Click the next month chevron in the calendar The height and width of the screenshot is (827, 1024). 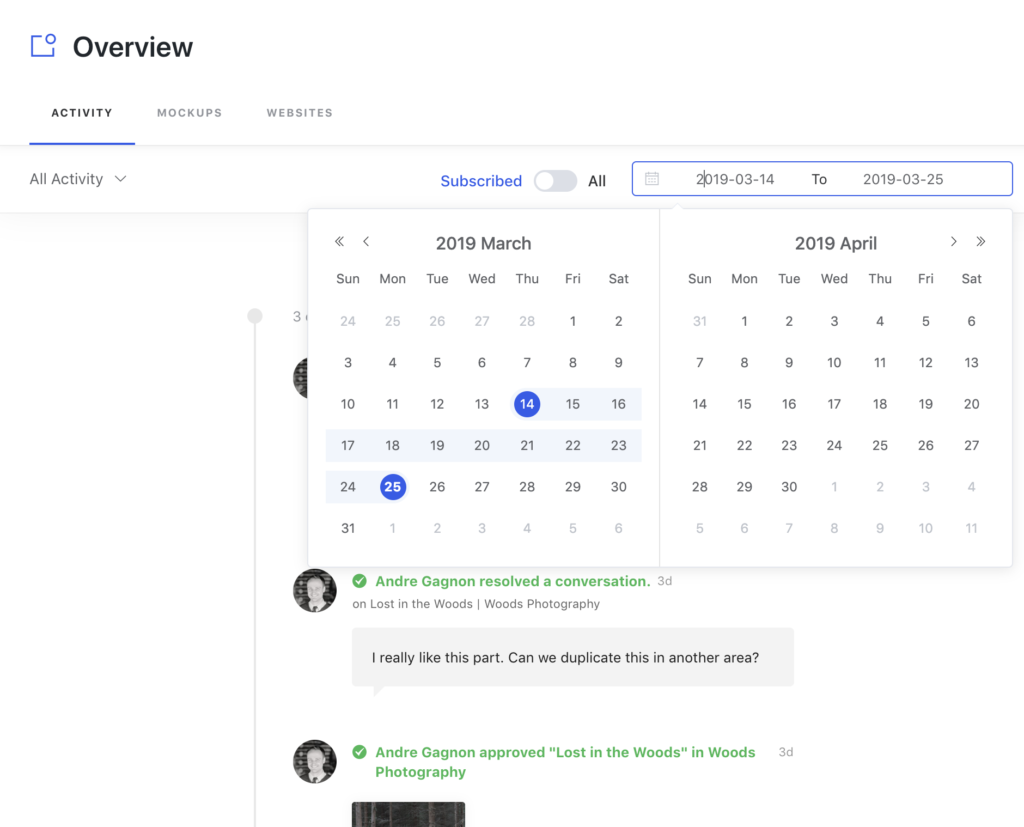(953, 241)
